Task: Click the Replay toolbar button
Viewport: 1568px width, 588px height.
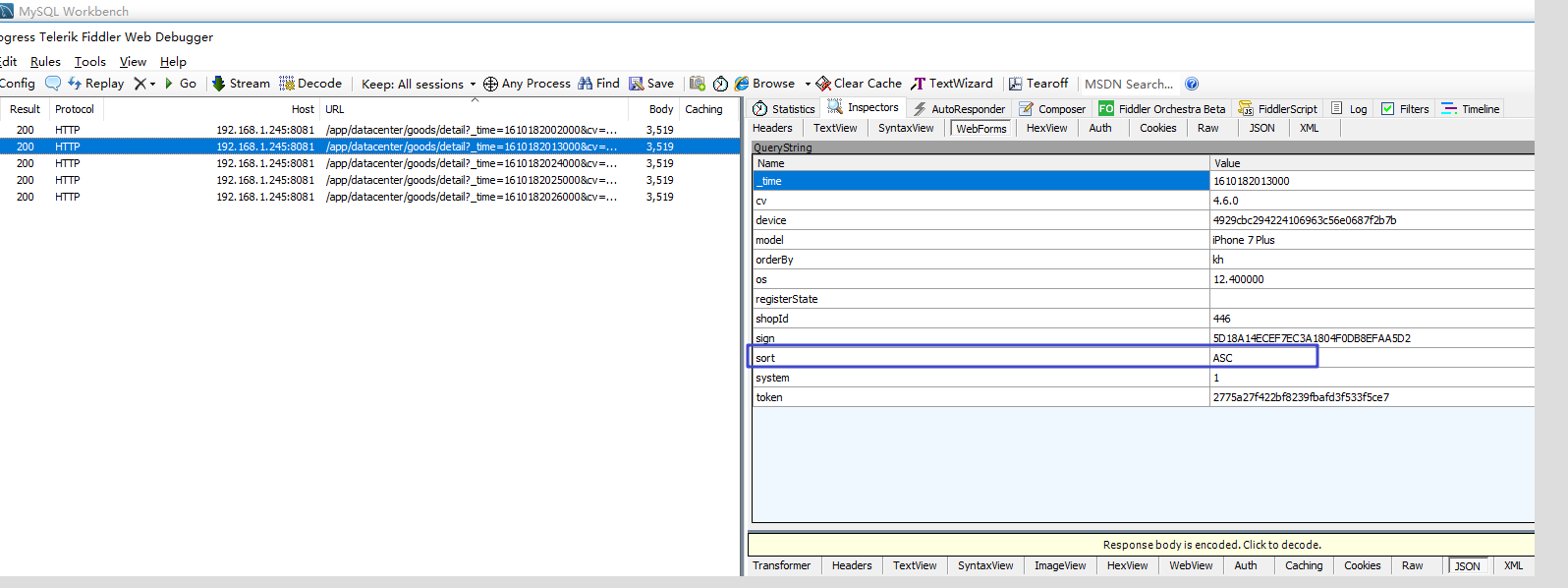Action: (95, 84)
